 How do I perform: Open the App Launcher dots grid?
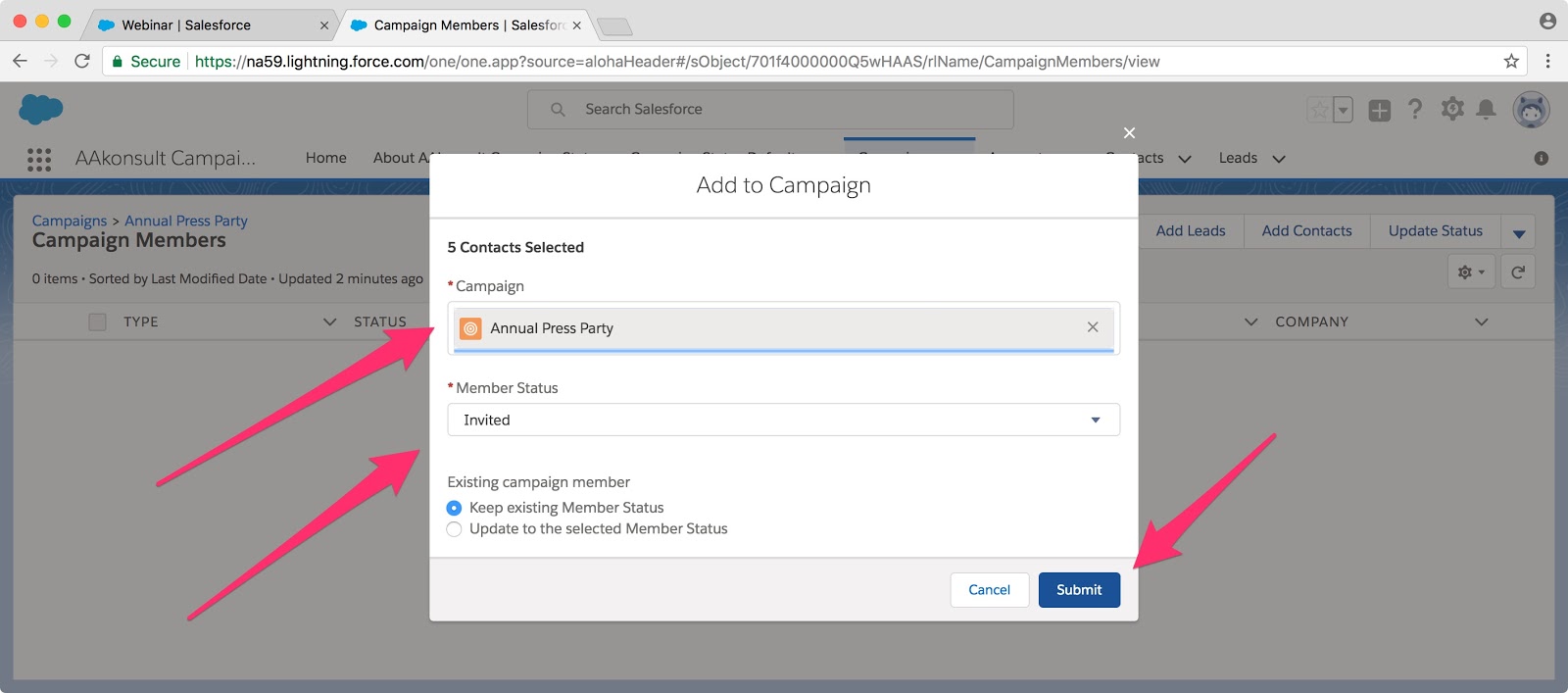click(x=39, y=160)
